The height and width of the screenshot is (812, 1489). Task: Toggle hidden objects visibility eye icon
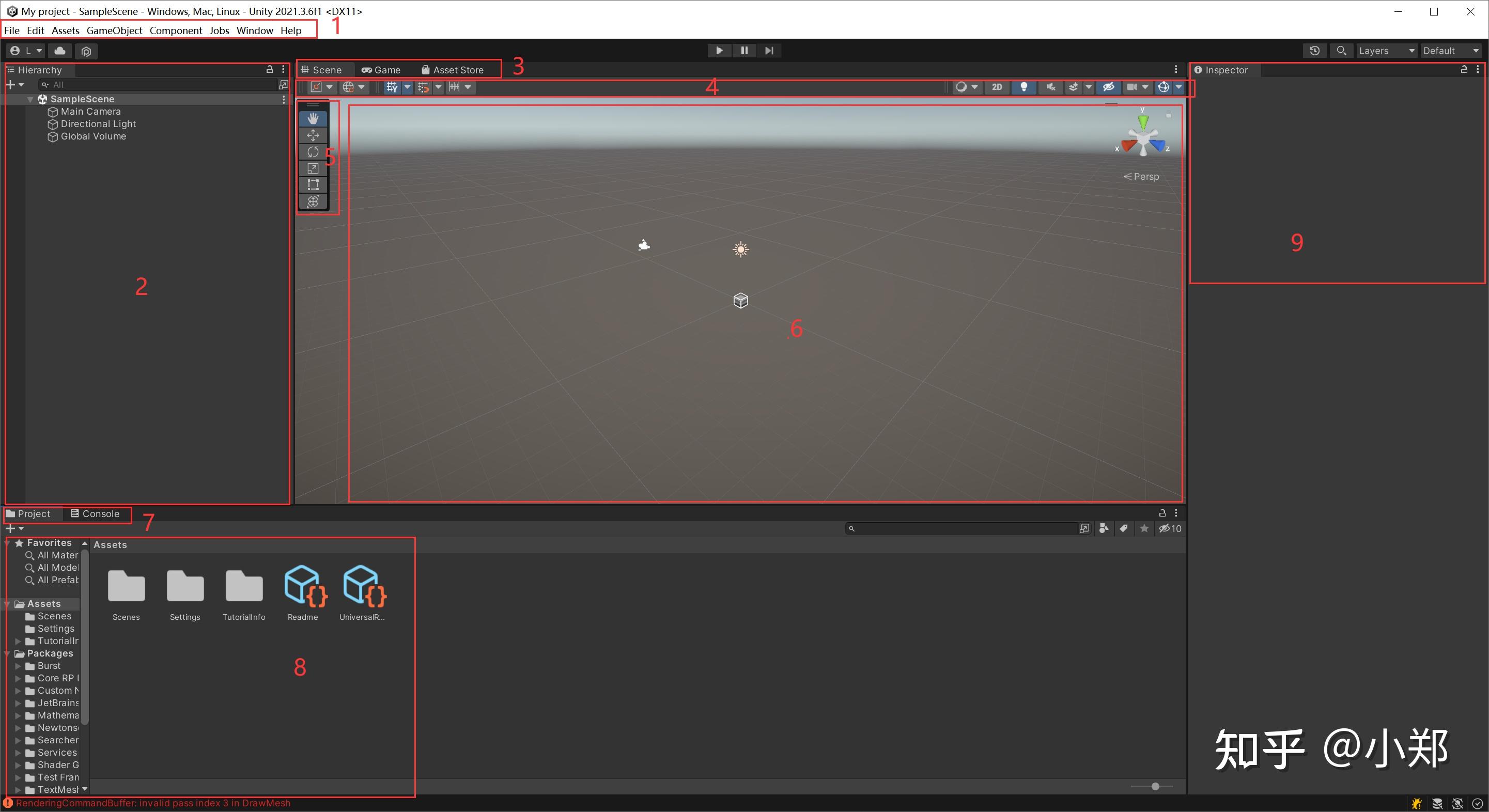coord(1108,87)
